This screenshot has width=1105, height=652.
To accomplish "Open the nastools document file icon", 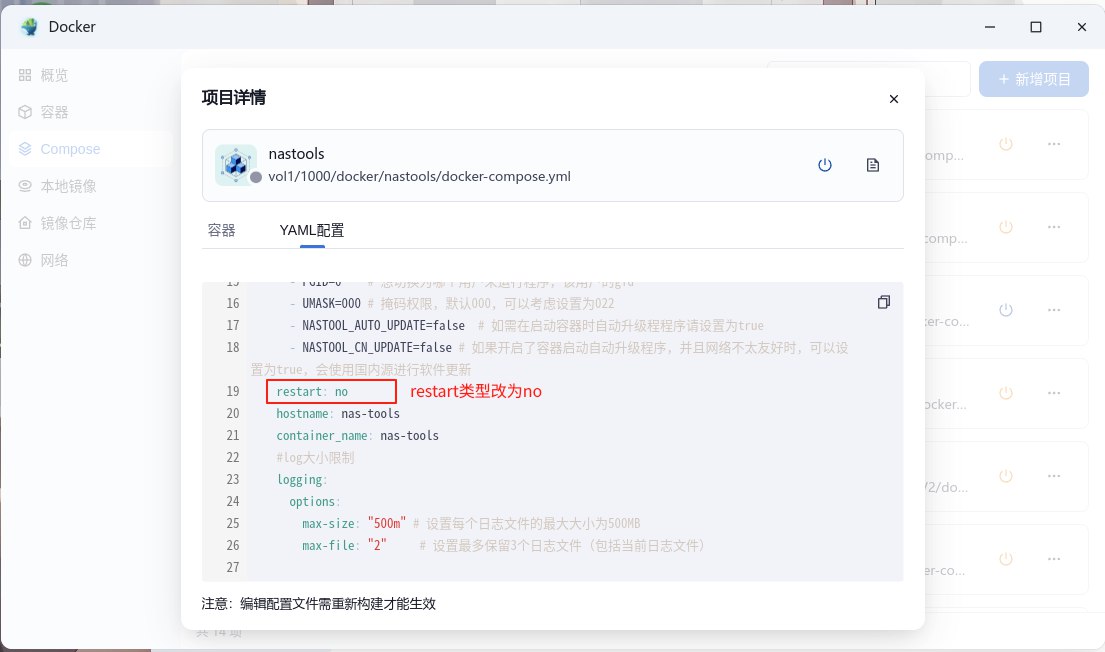I will pos(872,165).
